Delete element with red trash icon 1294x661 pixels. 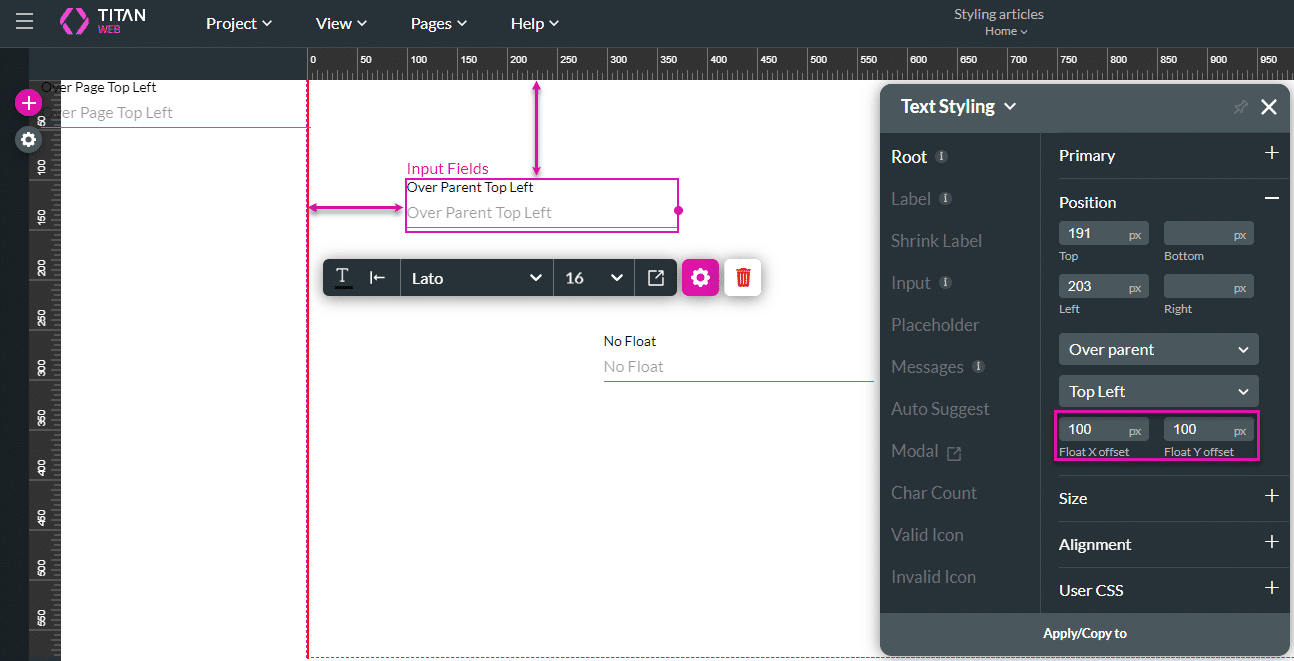pos(743,277)
